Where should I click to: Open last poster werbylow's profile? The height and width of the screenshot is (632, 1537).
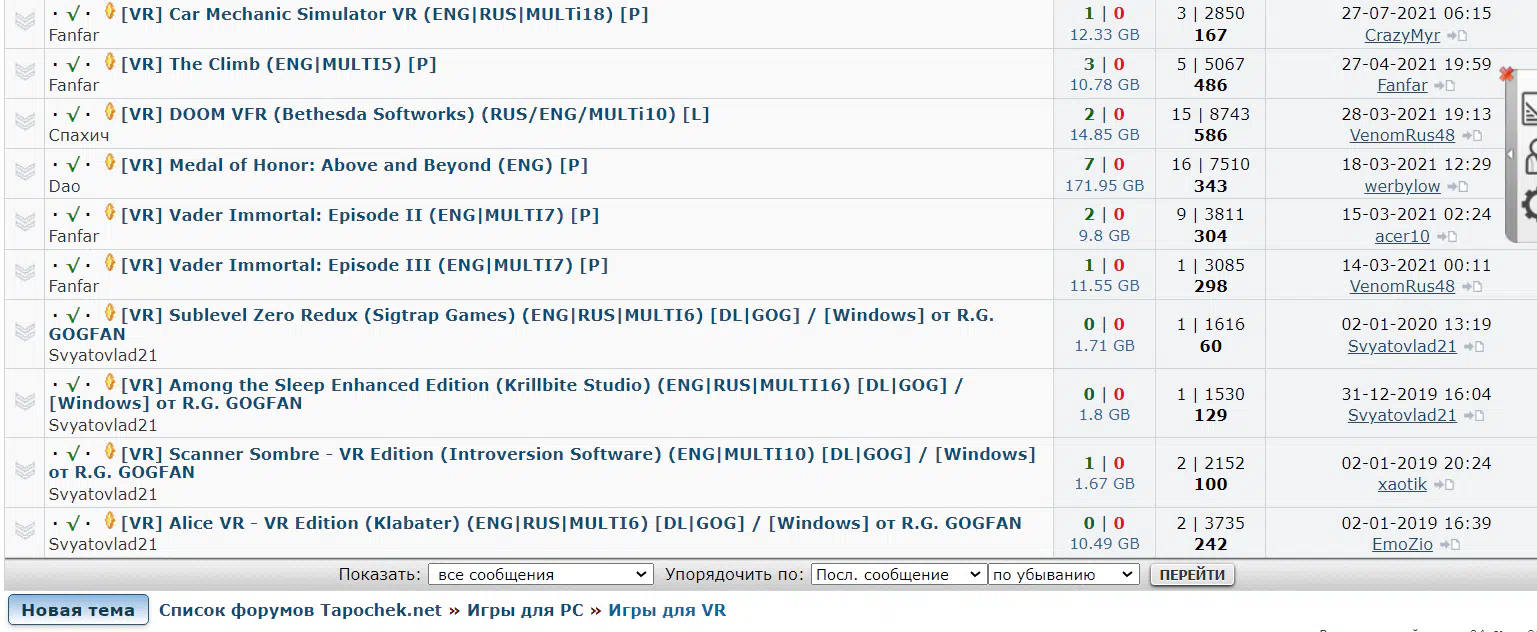pos(1402,187)
